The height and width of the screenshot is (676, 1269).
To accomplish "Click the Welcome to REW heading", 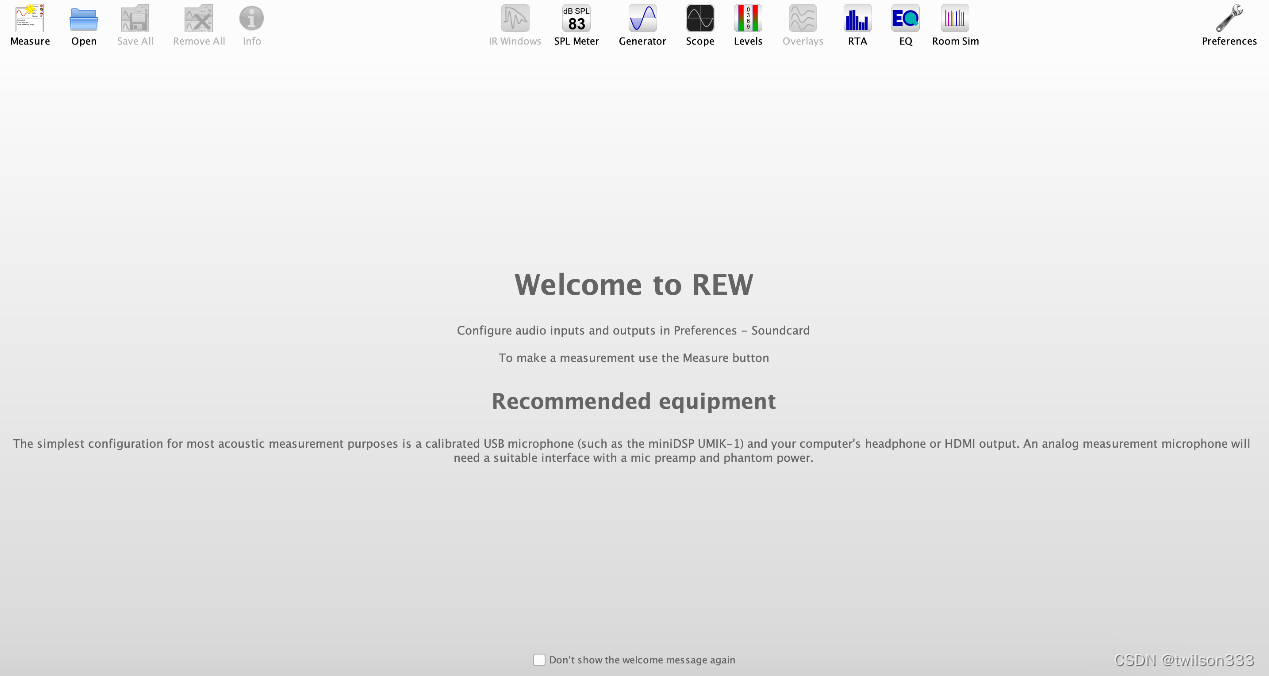I will pos(634,285).
